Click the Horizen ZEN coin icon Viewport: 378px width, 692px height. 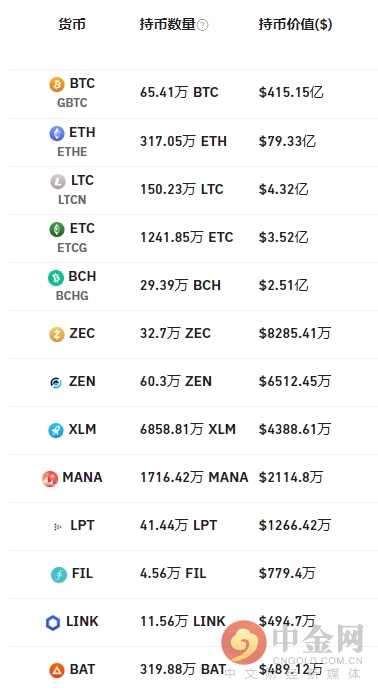56,383
